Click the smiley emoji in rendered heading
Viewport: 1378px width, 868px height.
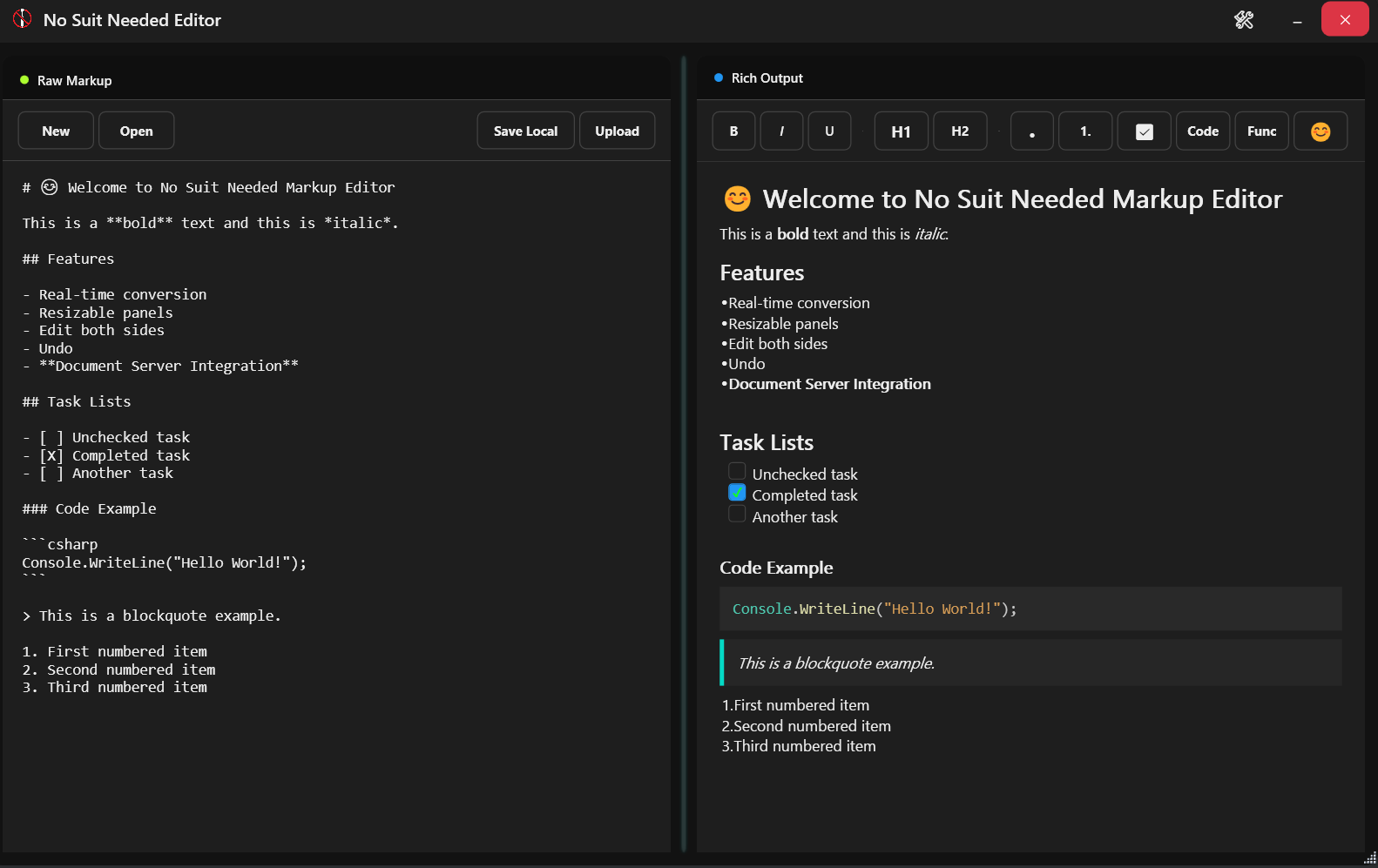click(737, 199)
